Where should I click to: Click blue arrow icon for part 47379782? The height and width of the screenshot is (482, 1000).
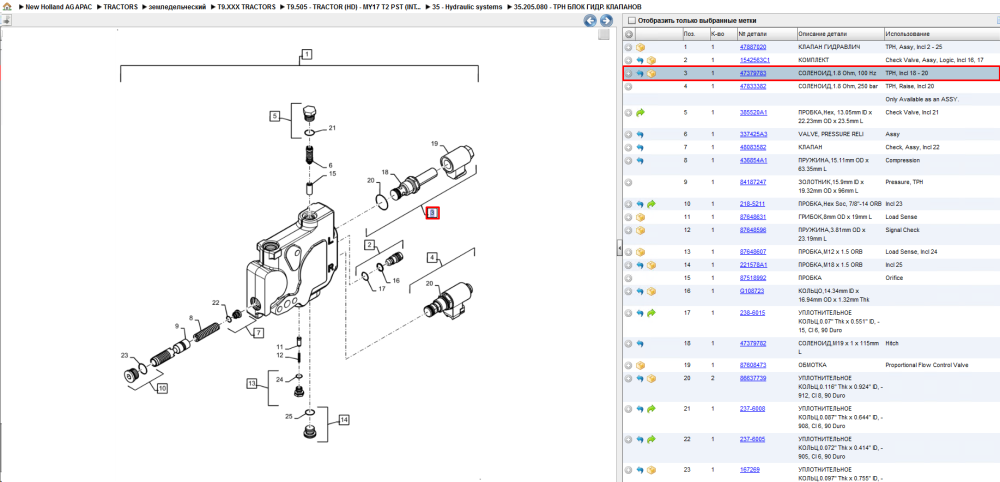tap(640, 344)
